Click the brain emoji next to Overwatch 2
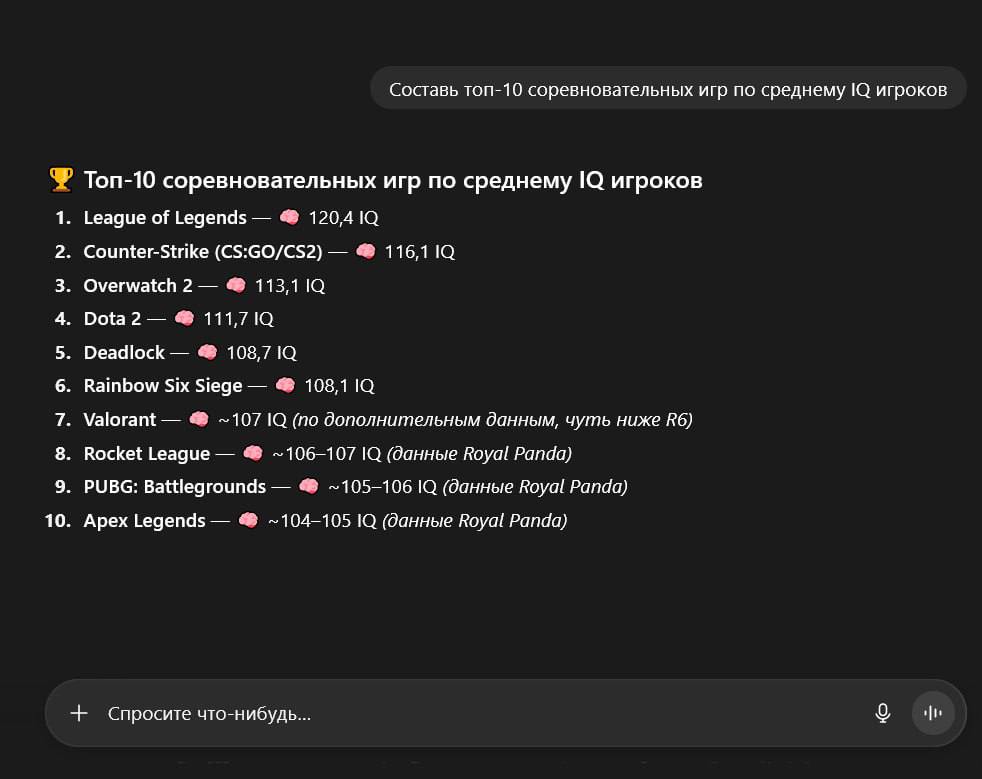Image resolution: width=982 pixels, height=779 pixels. (235, 285)
